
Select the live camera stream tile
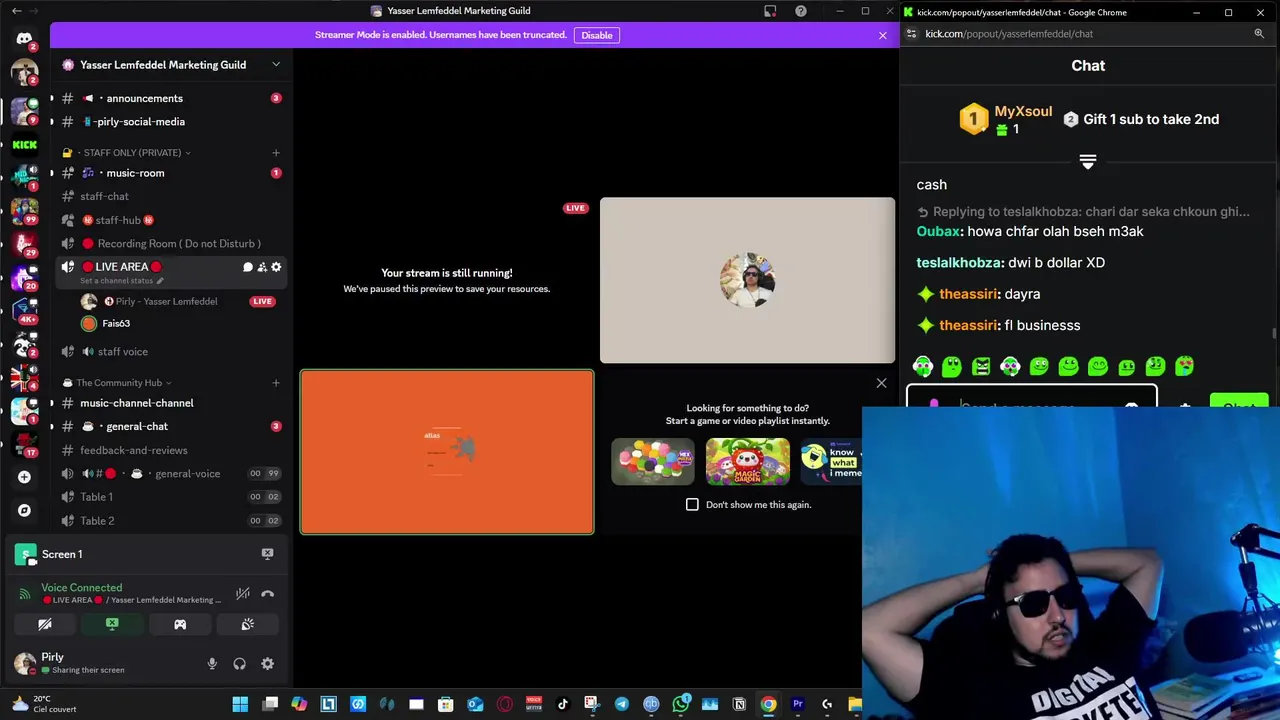747,280
